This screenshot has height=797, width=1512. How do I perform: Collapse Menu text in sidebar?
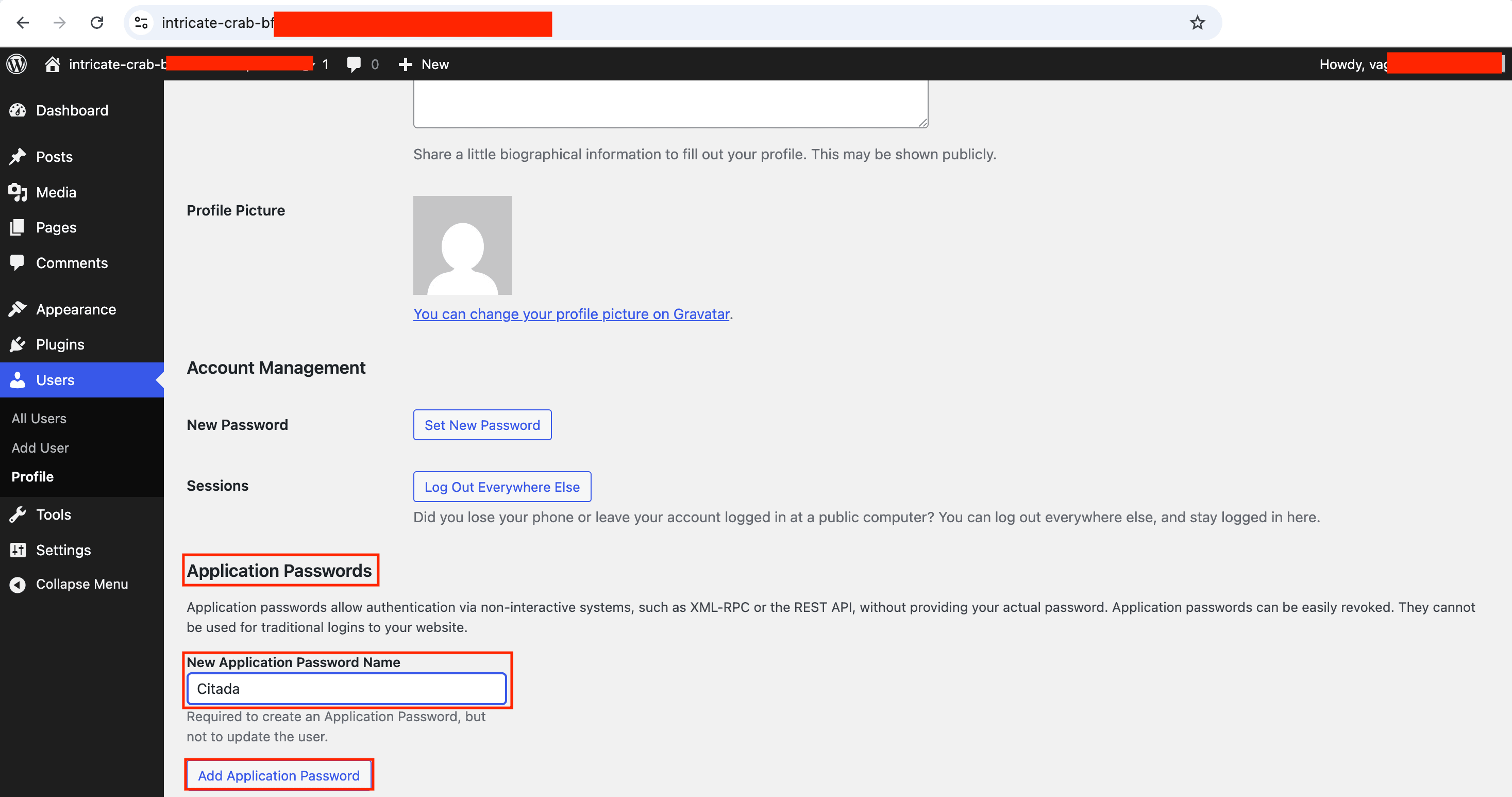82,585
